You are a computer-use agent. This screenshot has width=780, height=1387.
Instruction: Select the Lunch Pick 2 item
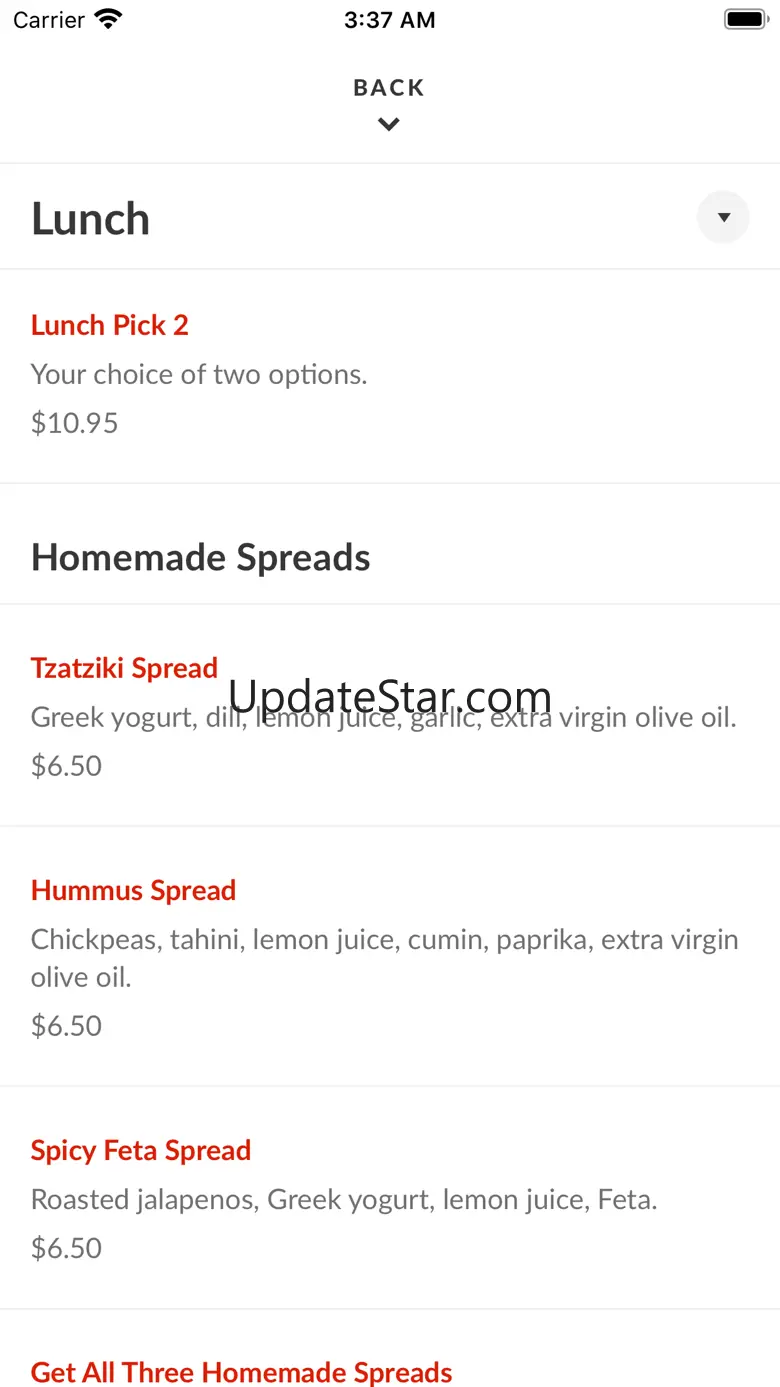click(110, 325)
